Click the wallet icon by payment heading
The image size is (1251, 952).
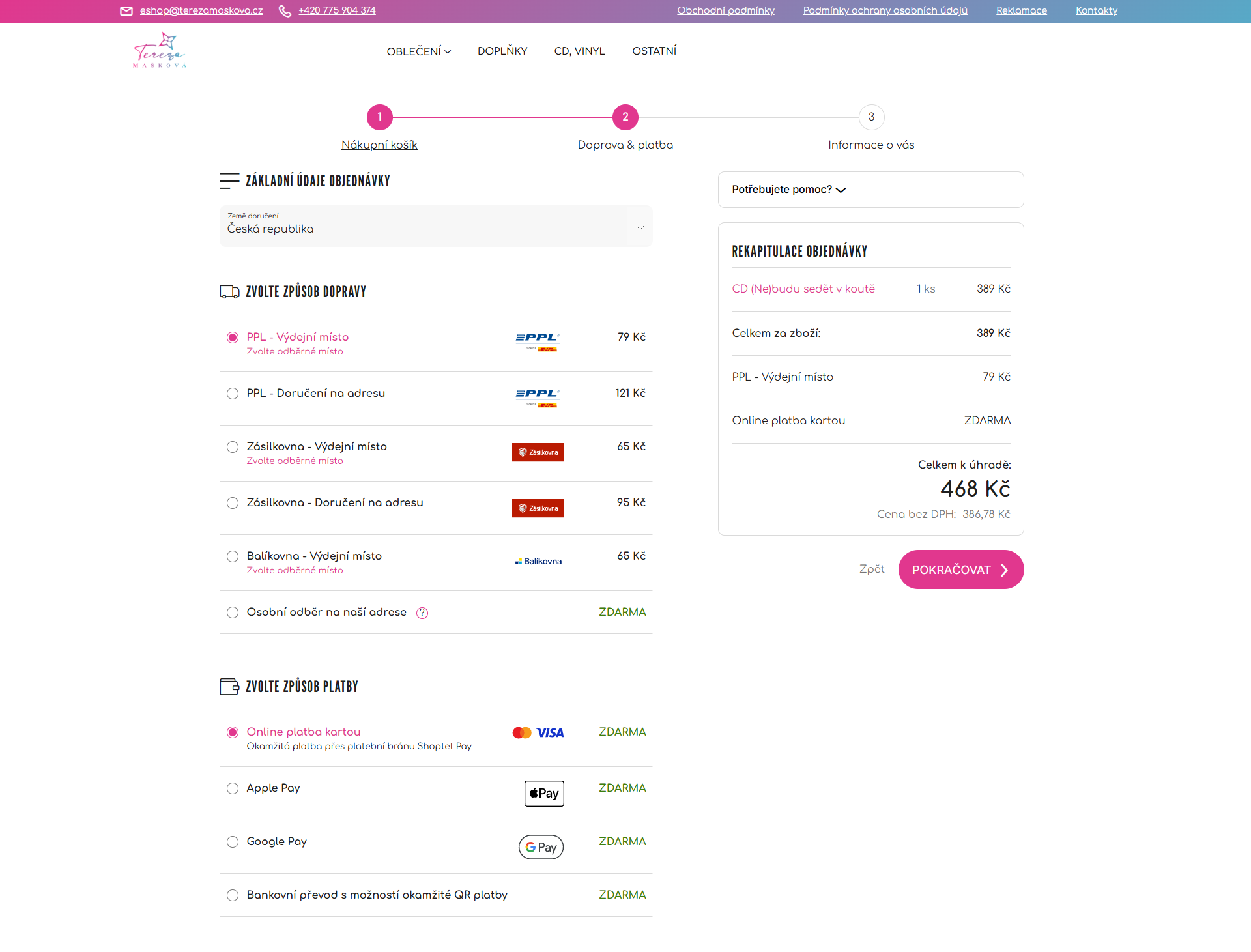tap(229, 686)
